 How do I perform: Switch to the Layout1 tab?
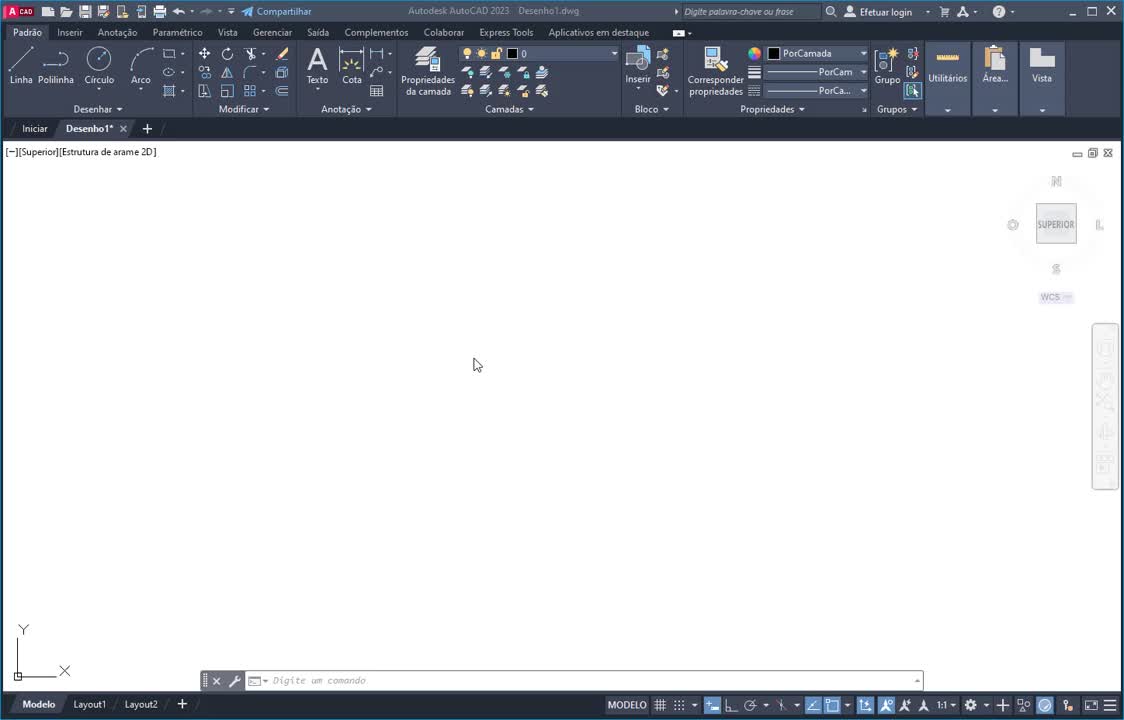coord(89,704)
